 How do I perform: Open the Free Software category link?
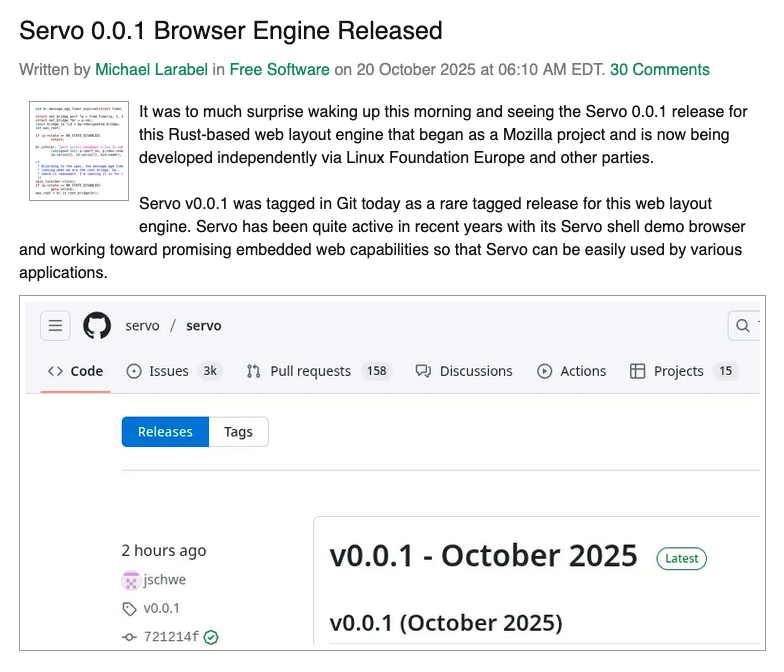tap(280, 70)
